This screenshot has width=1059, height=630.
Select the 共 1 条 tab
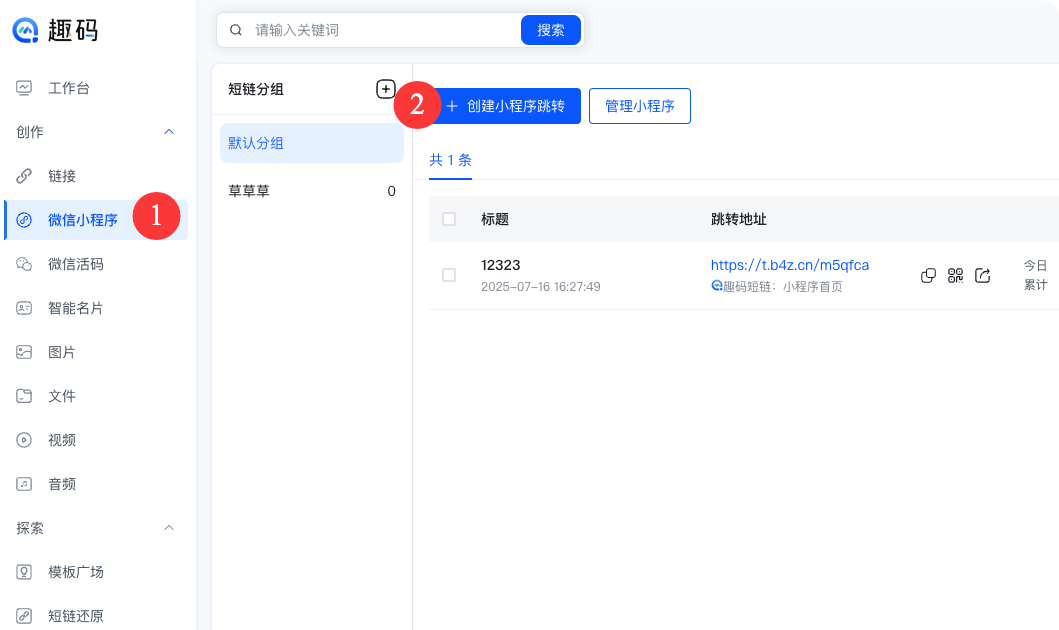tap(450, 161)
